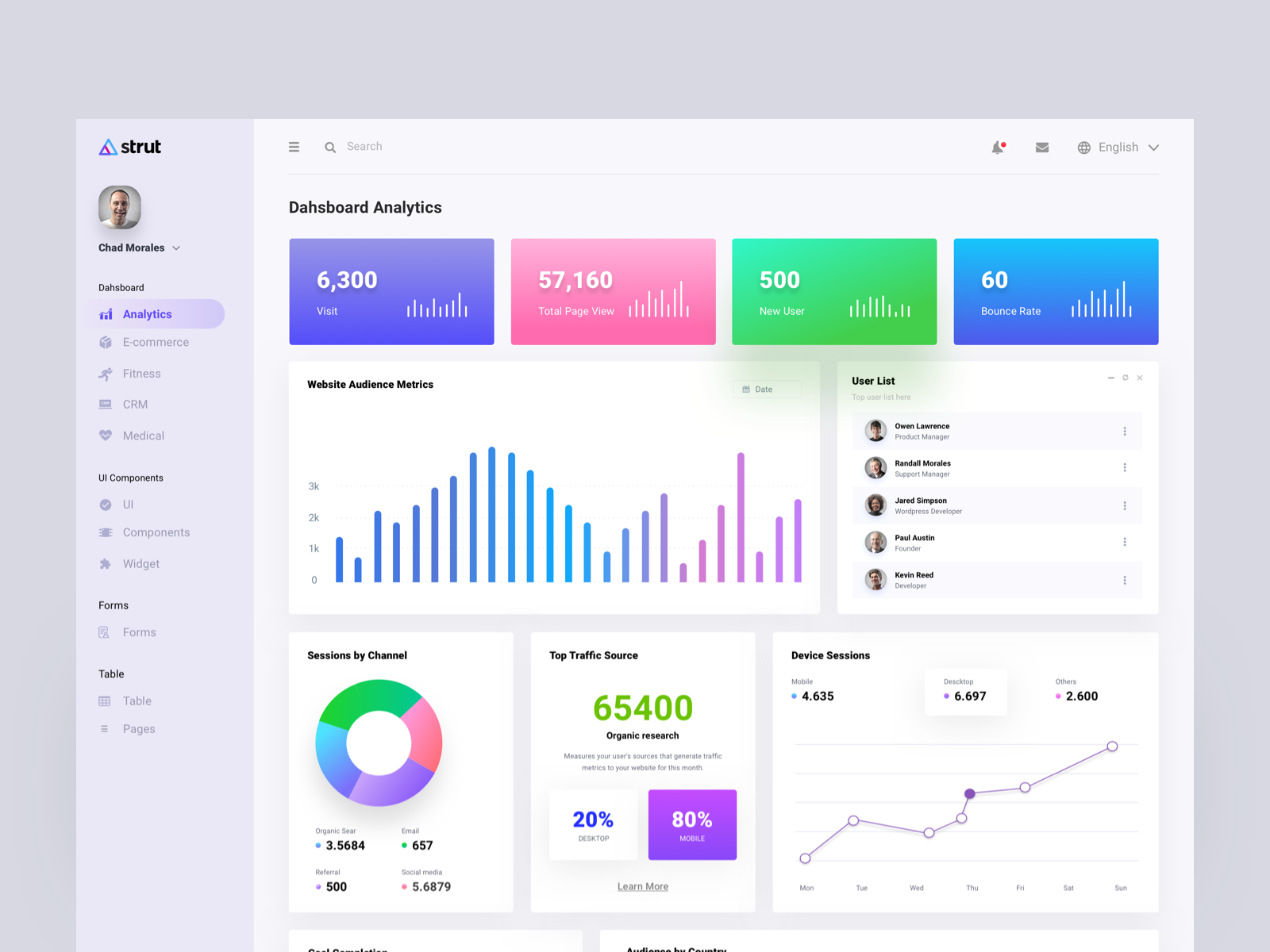
Task: Refresh the User List panel
Action: click(1126, 378)
